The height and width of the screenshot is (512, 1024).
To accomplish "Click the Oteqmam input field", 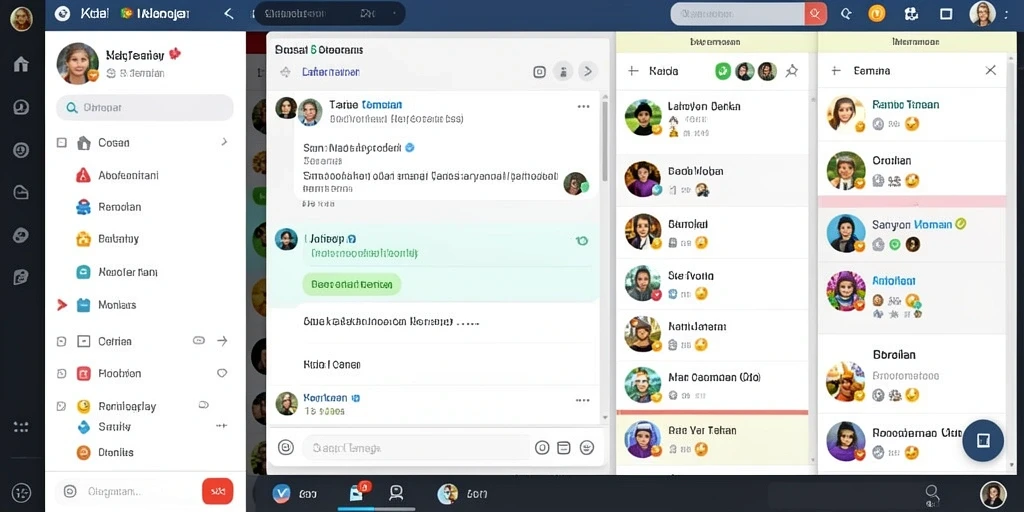I will [x=128, y=491].
